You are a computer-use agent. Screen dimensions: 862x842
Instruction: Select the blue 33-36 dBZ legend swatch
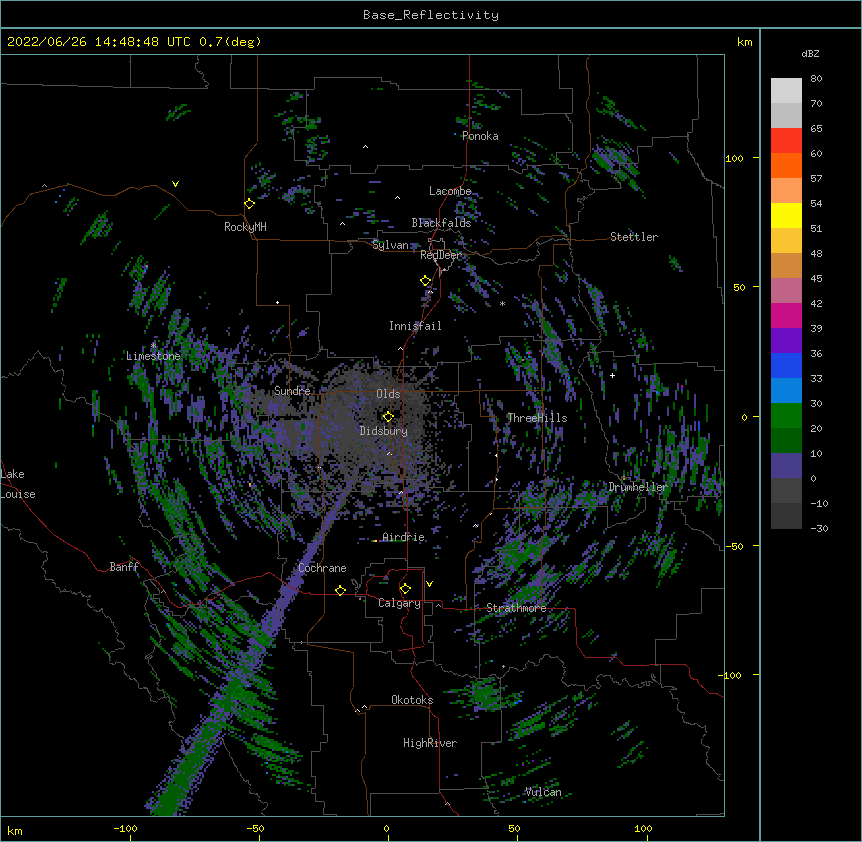786,365
